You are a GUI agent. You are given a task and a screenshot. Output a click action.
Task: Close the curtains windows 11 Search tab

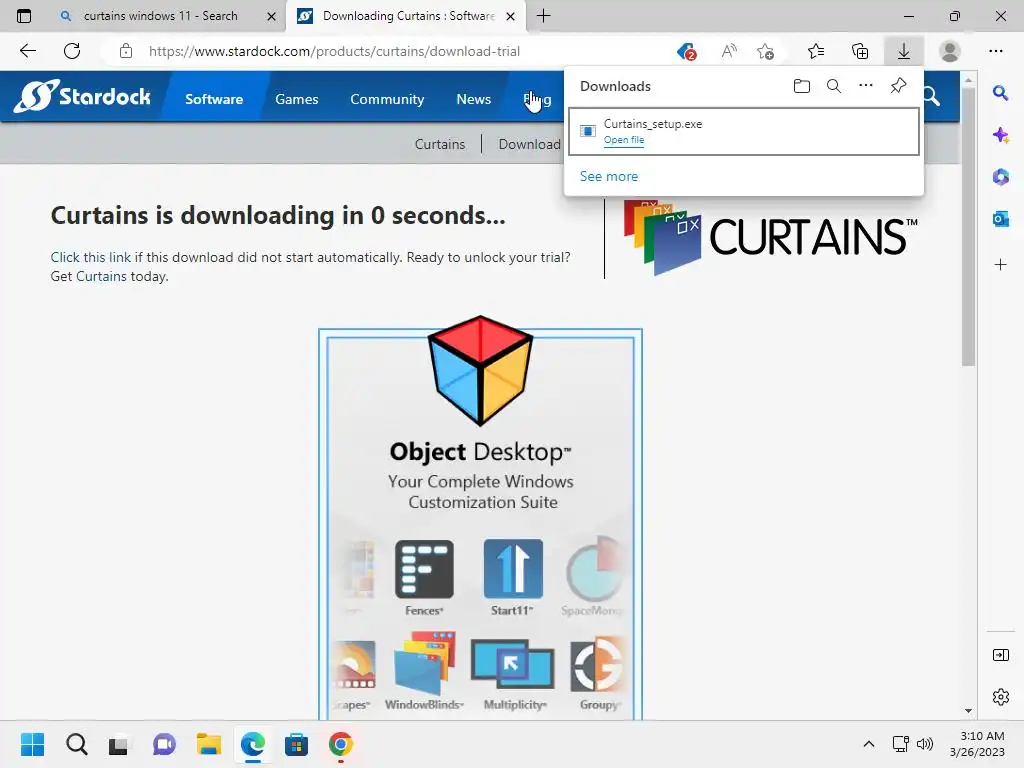tap(271, 16)
